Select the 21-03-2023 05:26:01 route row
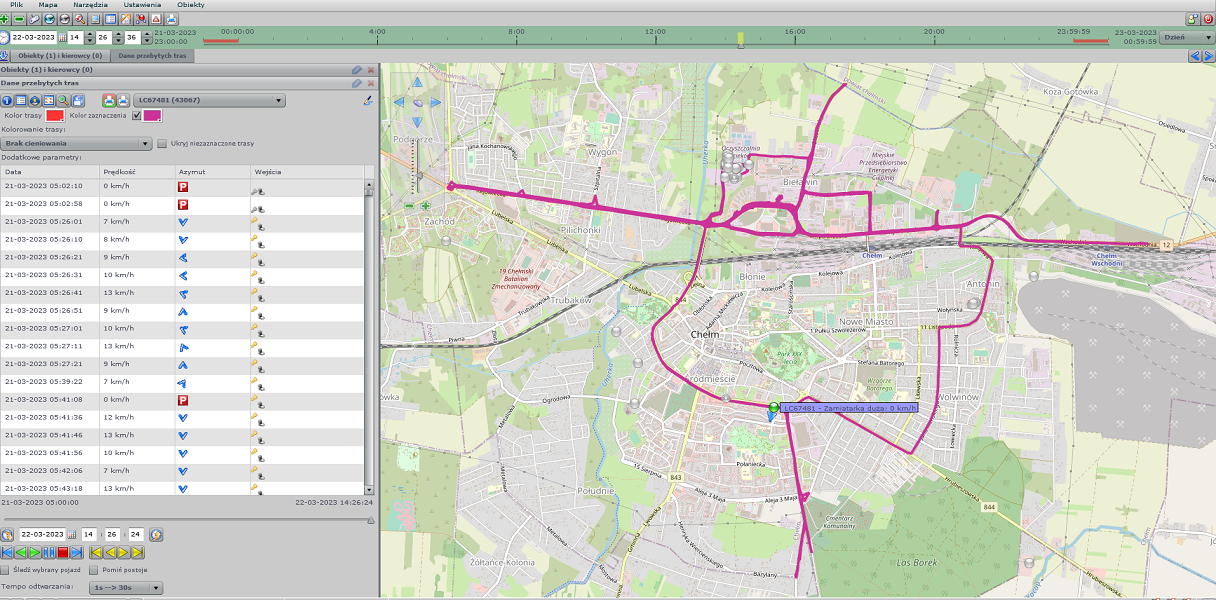Image resolution: width=1216 pixels, height=600 pixels. pos(43,222)
